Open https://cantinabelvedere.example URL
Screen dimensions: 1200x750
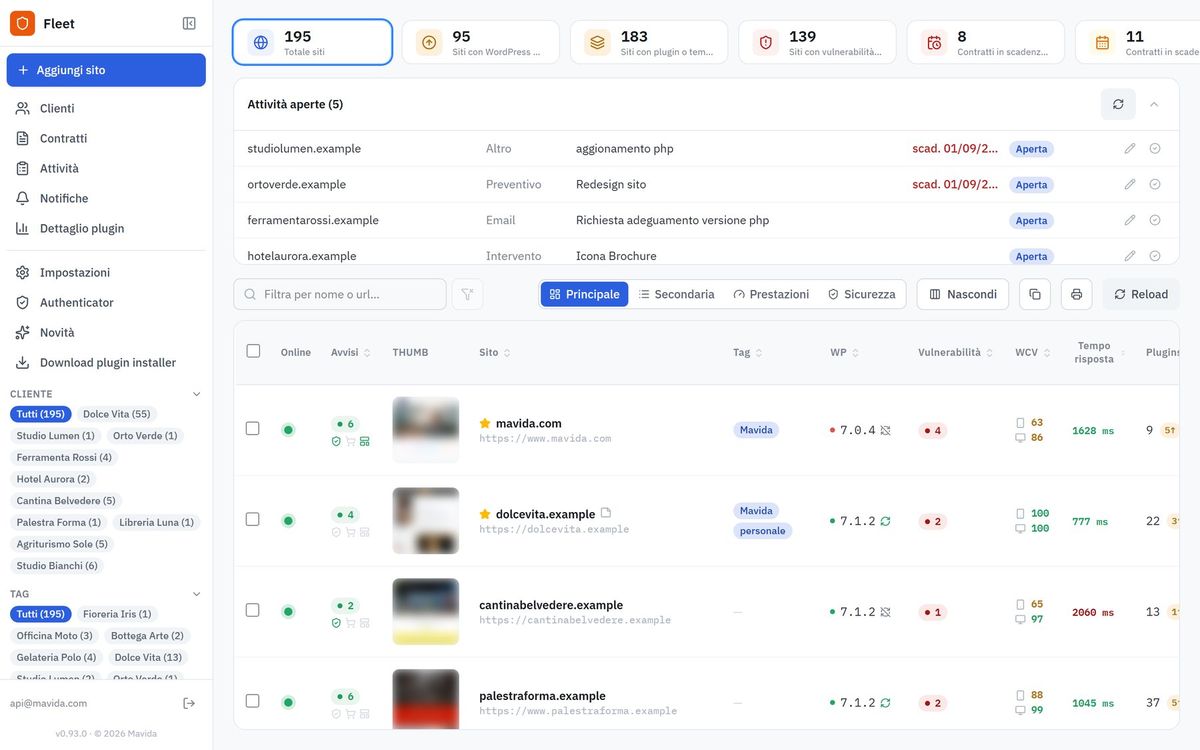575,620
